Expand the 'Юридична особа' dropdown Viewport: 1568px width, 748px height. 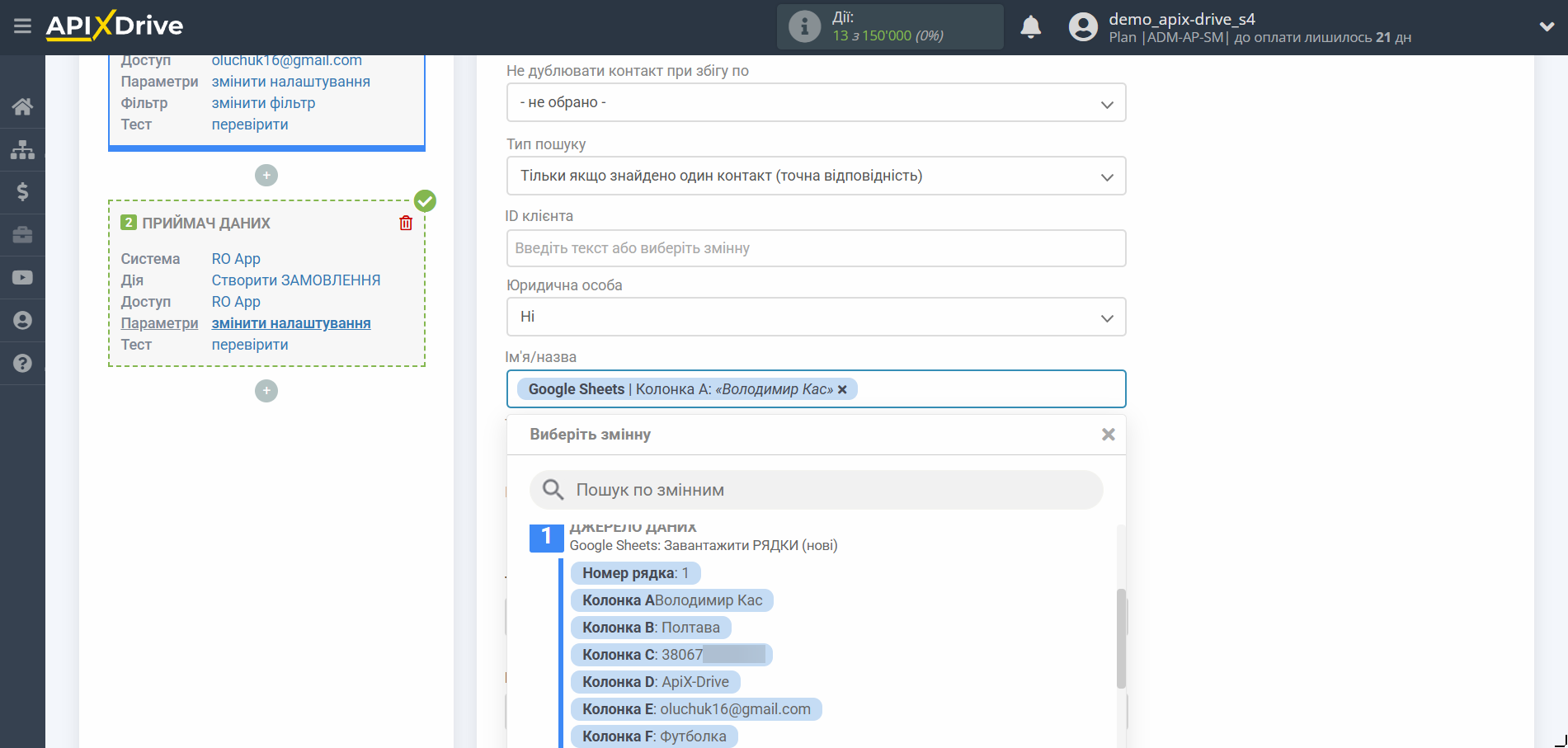pyautogui.click(x=815, y=318)
